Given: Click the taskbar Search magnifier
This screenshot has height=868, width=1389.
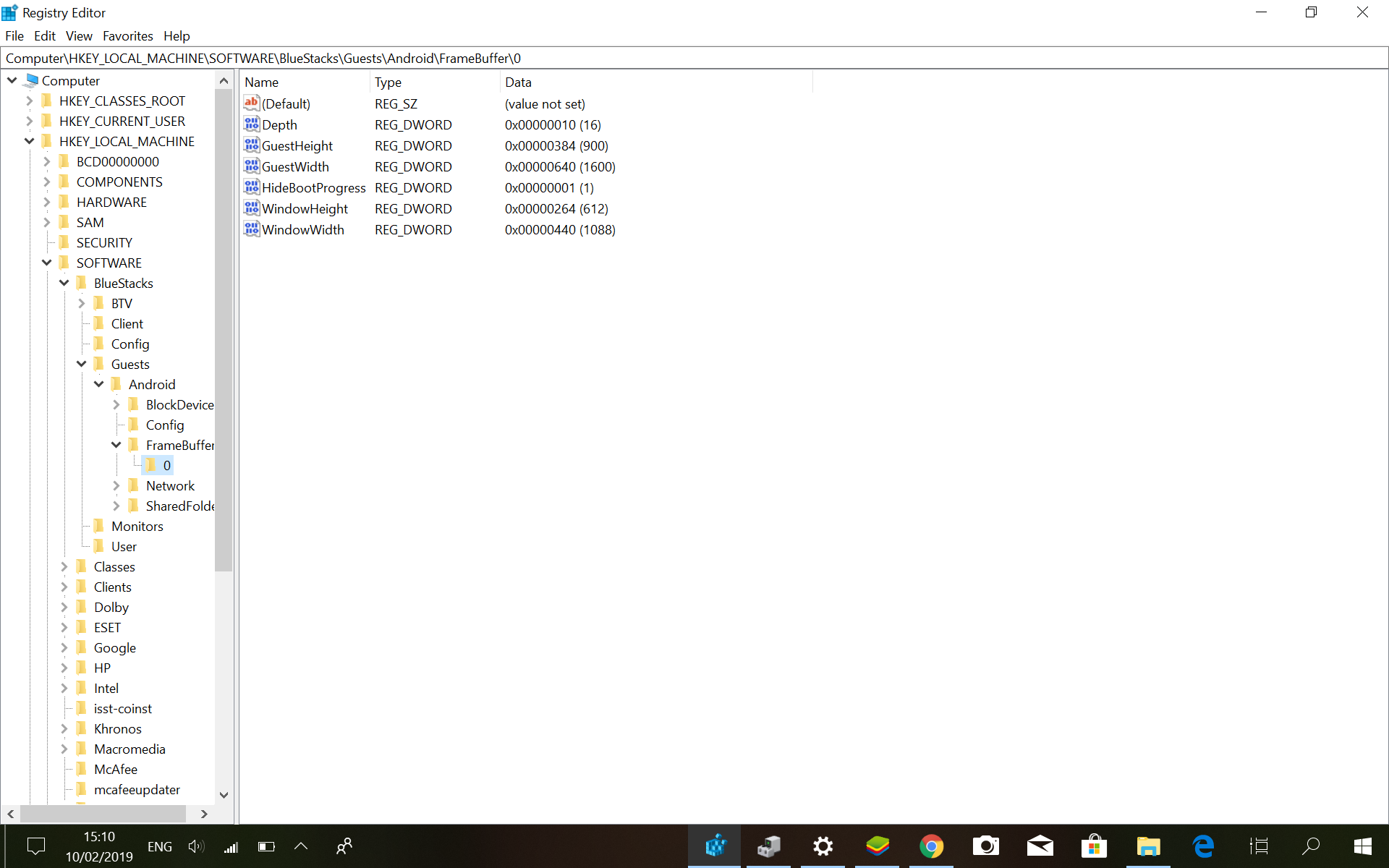Looking at the screenshot, I should 1311,846.
